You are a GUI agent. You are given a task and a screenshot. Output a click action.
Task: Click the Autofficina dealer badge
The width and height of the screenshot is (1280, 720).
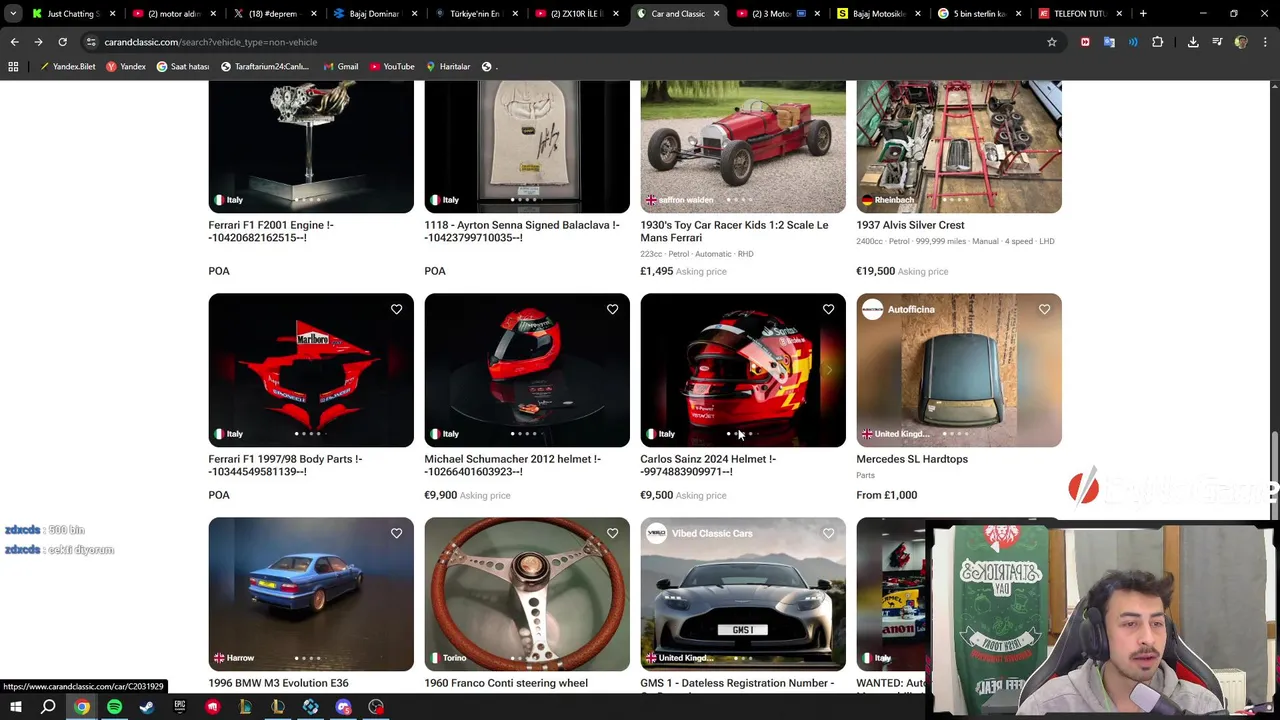pos(898,309)
